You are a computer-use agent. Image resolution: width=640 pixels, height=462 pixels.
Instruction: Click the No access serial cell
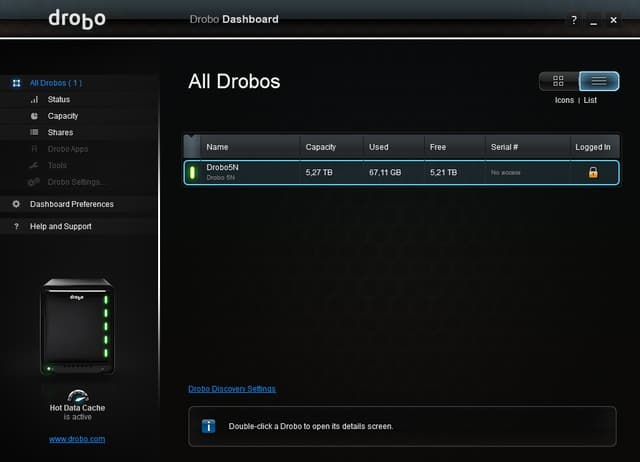506,173
